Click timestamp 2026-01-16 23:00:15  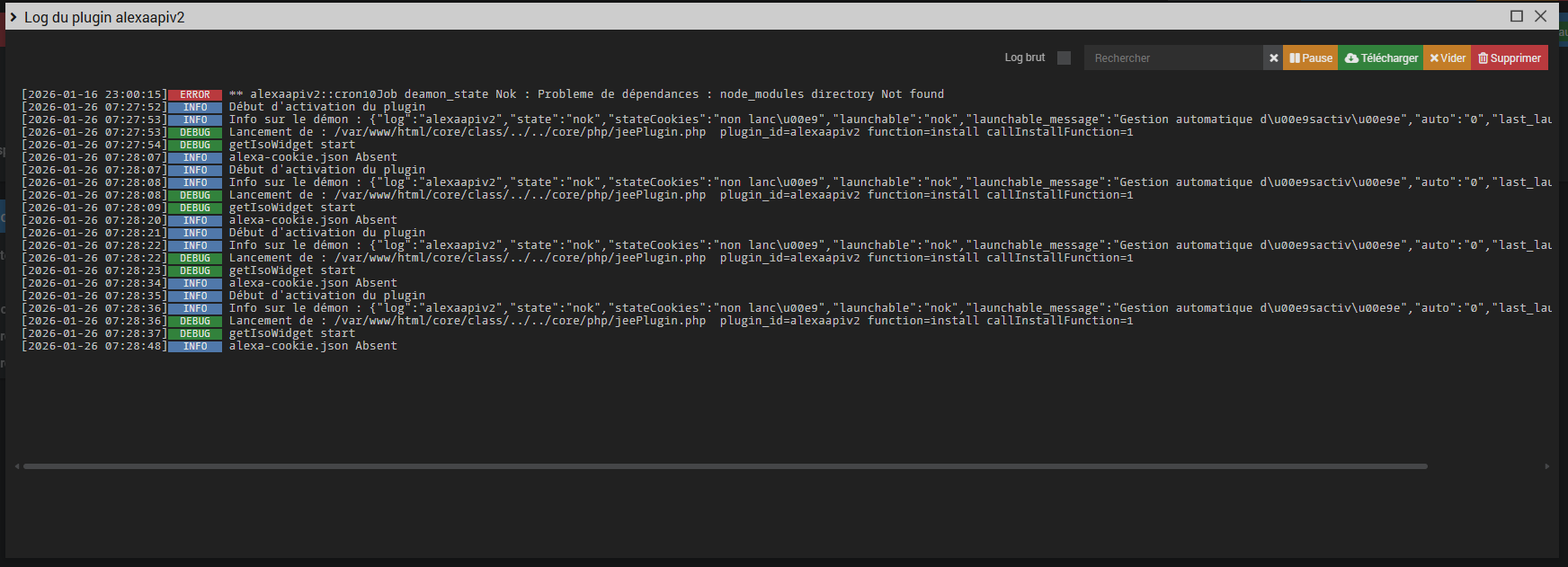[94, 94]
